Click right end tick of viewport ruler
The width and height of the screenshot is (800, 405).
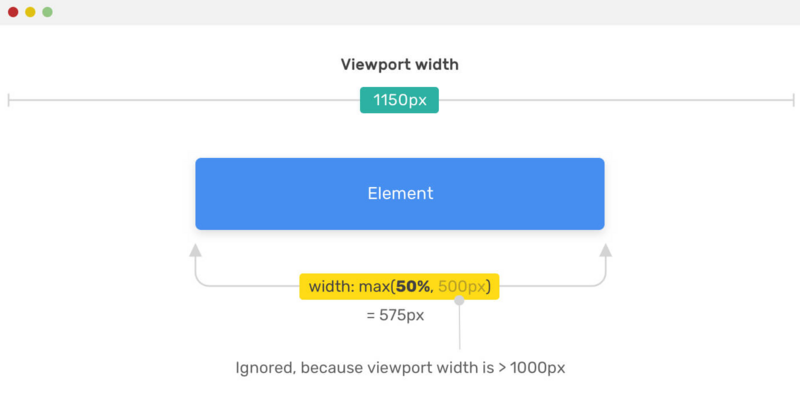(x=792, y=100)
